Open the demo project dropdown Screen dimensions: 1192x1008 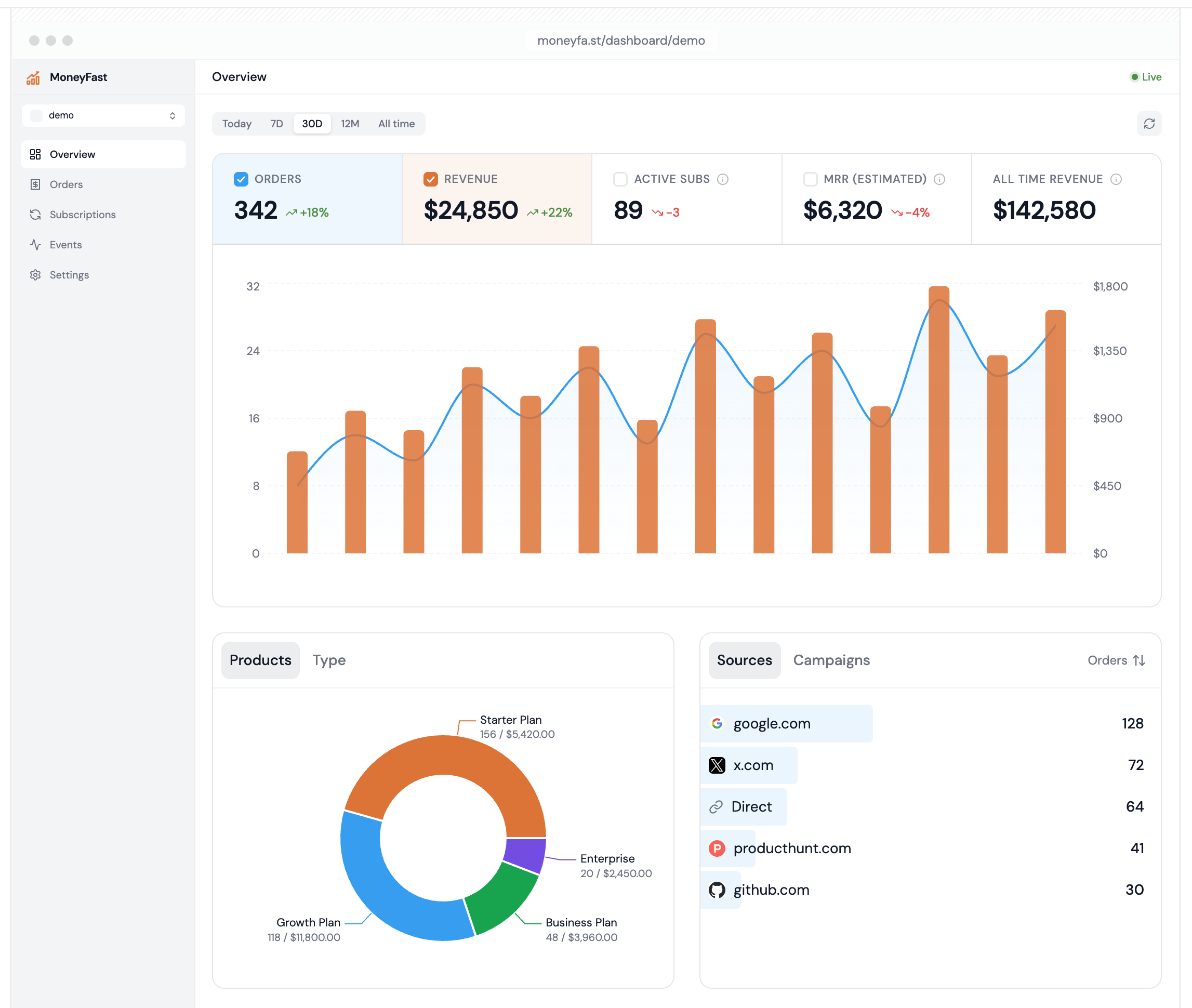click(103, 115)
